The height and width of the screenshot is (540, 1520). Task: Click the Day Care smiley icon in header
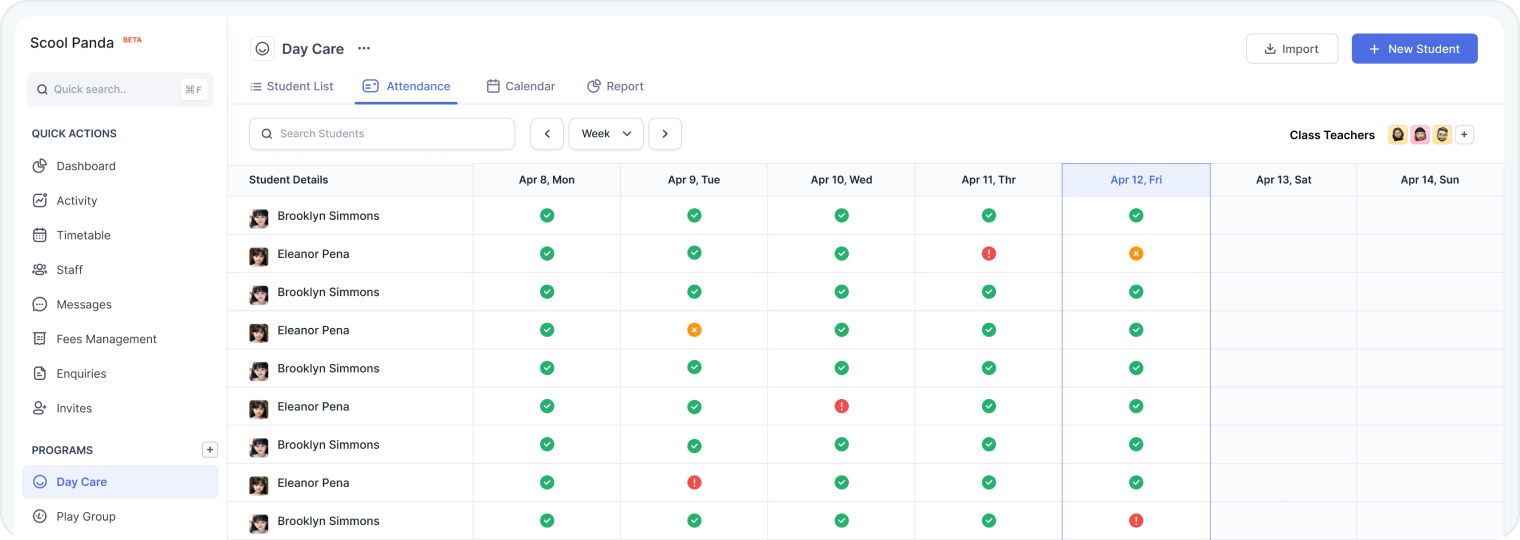click(x=262, y=49)
